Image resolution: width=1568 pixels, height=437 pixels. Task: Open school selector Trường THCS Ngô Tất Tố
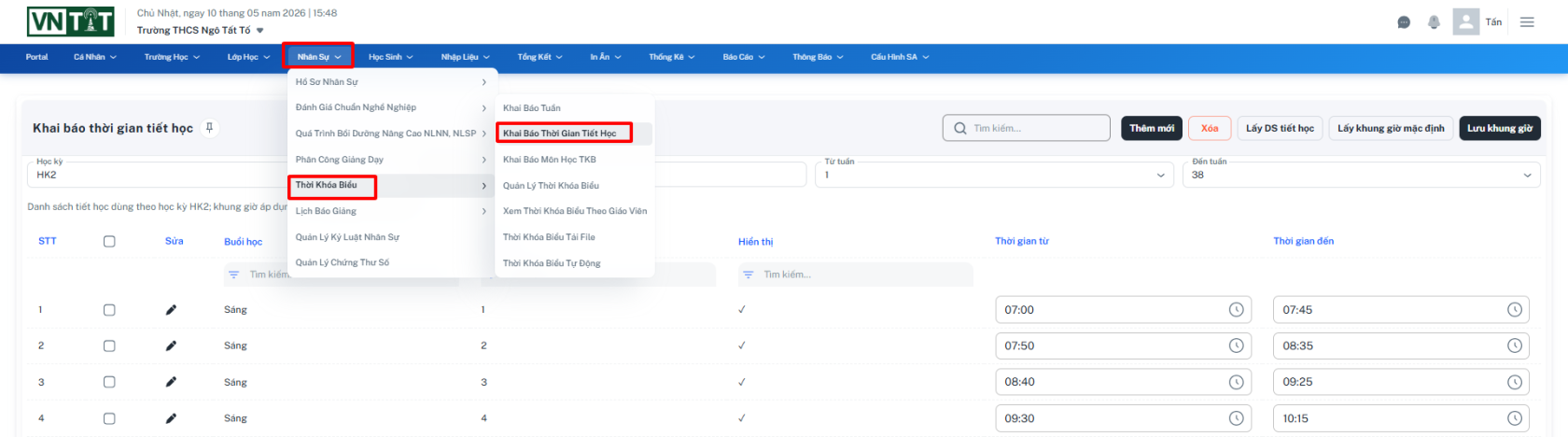200,30
